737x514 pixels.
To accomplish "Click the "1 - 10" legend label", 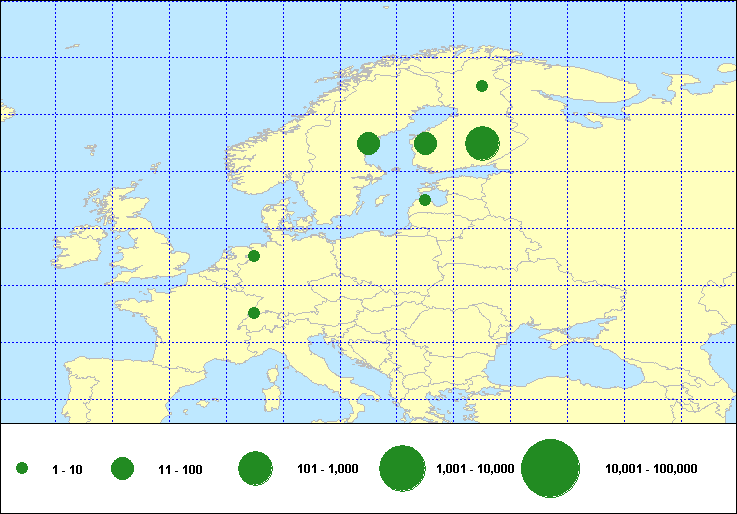I will click(x=67, y=469).
